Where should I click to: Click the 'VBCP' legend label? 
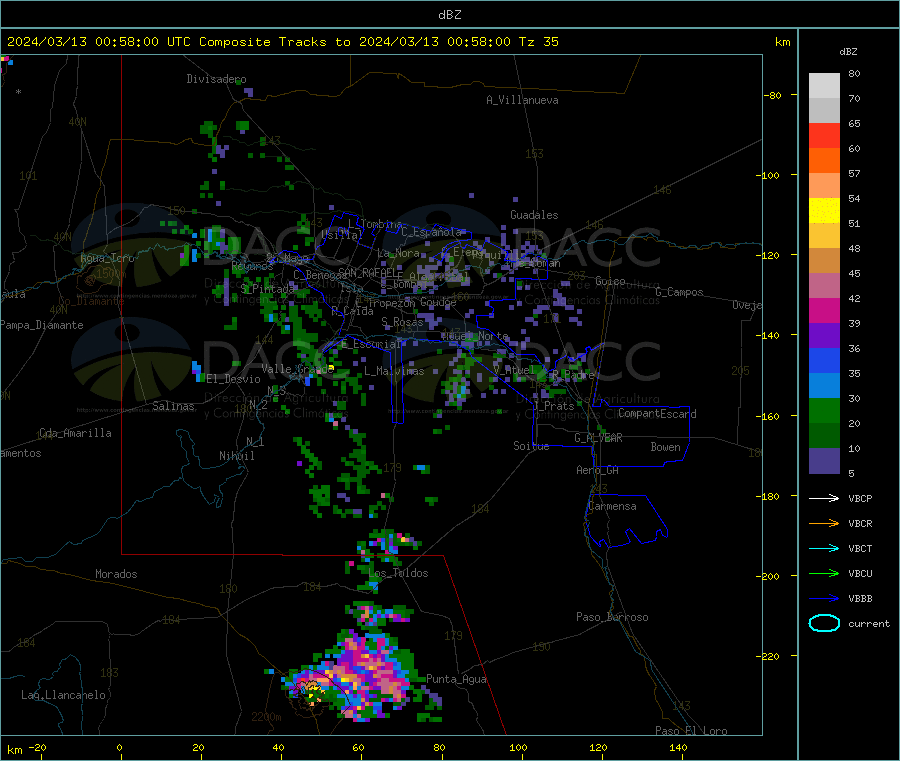click(860, 498)
